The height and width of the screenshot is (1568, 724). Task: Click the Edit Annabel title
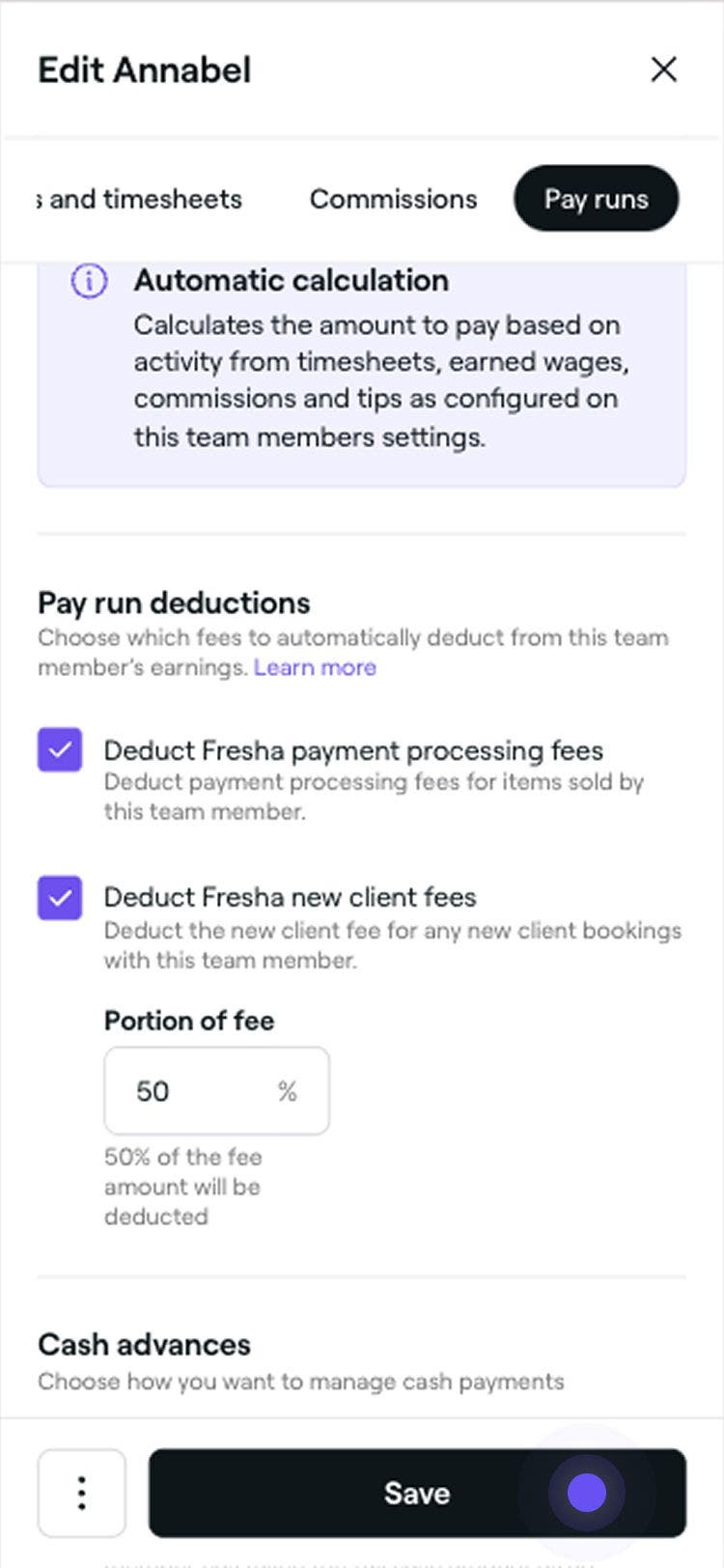[x=145, y=70]
